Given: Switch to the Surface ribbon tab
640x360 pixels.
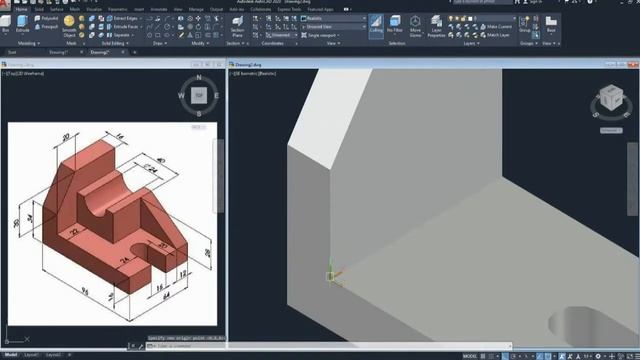Looking at the screenshot, I should pos(57,9).
